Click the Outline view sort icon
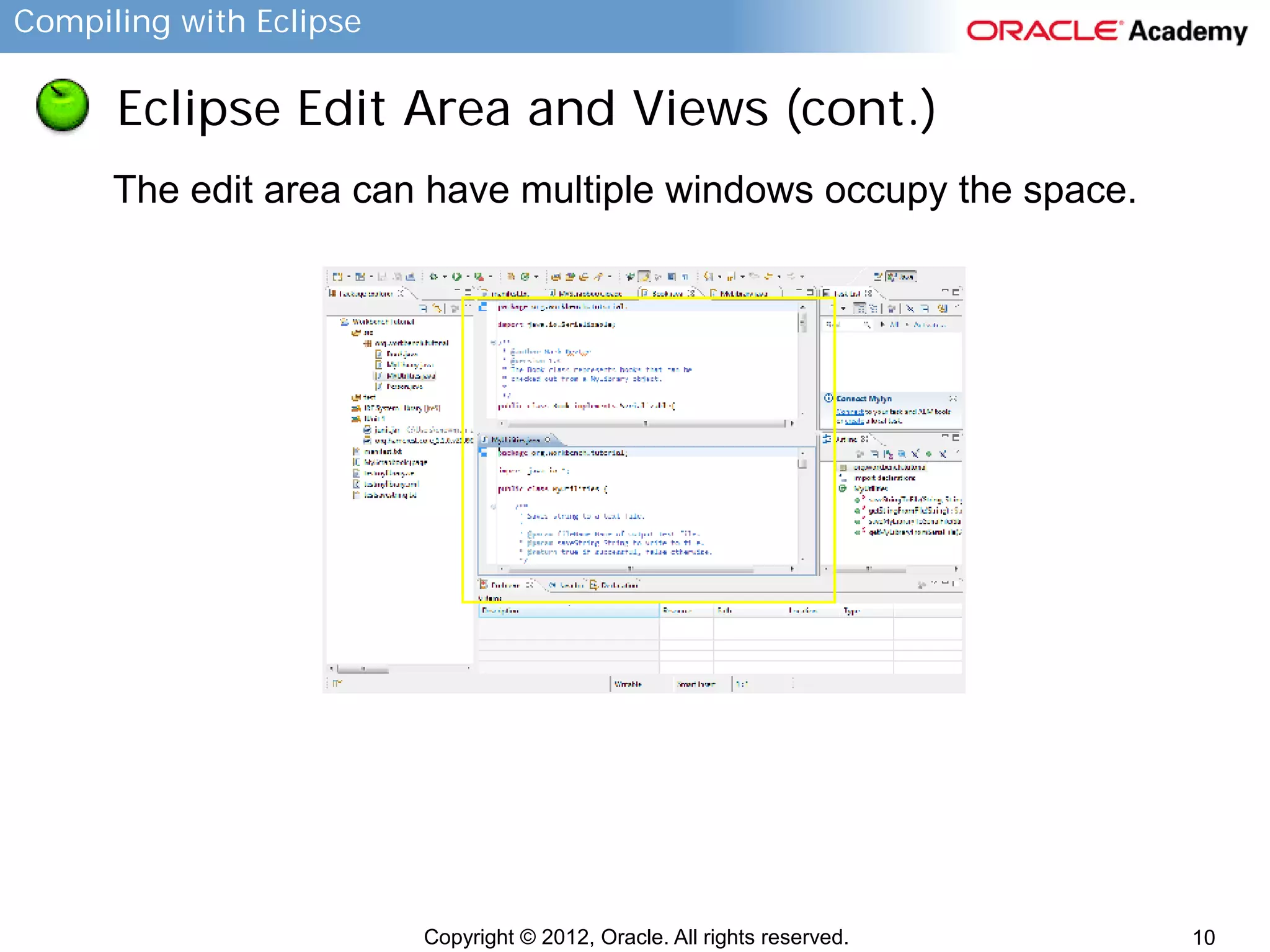 click(x=889, y=454)
